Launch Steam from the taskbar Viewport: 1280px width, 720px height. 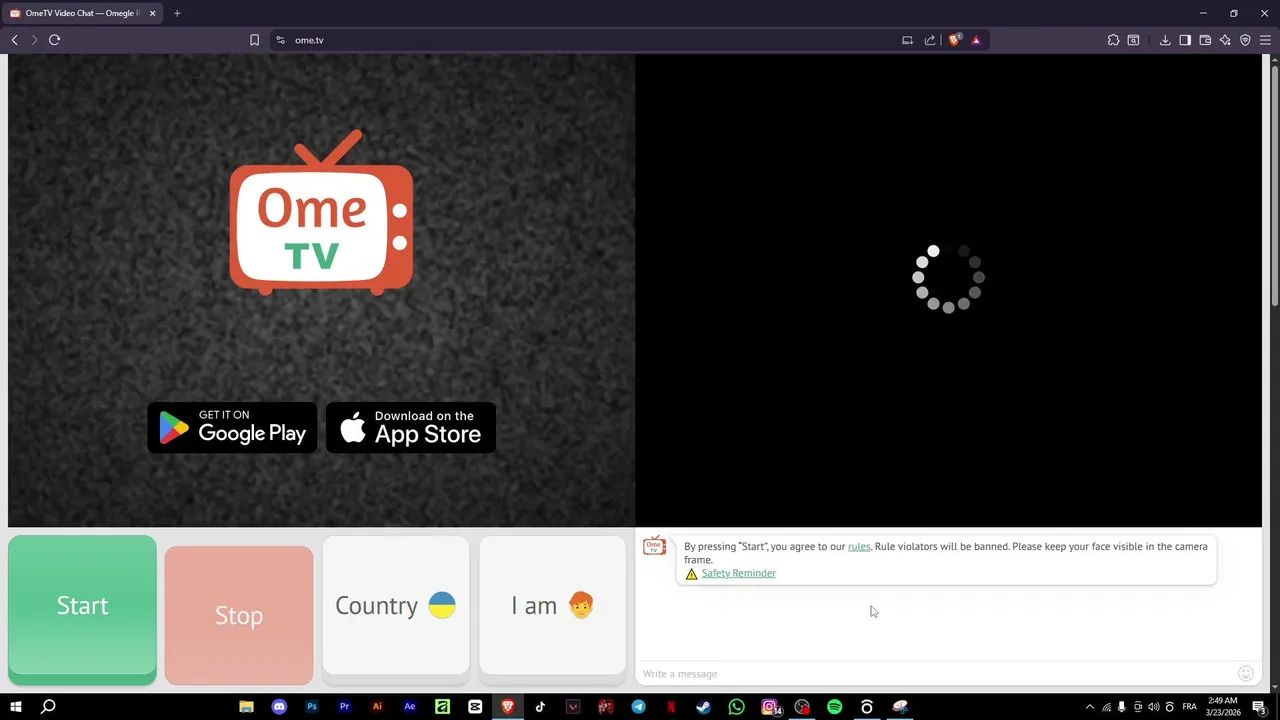click(703, 707)
